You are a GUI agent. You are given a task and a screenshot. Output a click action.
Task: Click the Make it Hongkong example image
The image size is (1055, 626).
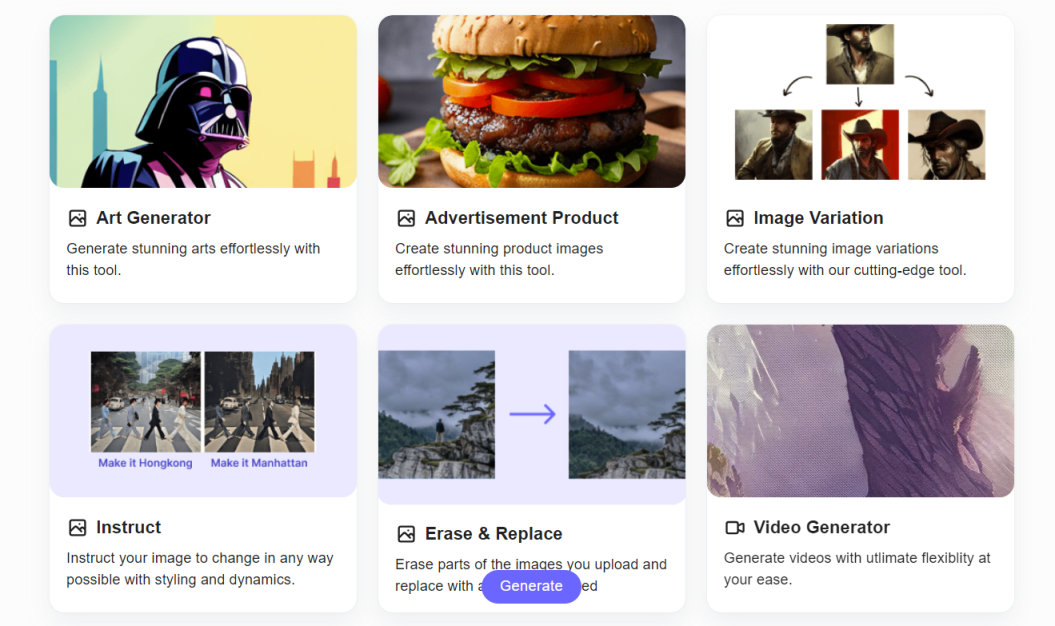146,402
